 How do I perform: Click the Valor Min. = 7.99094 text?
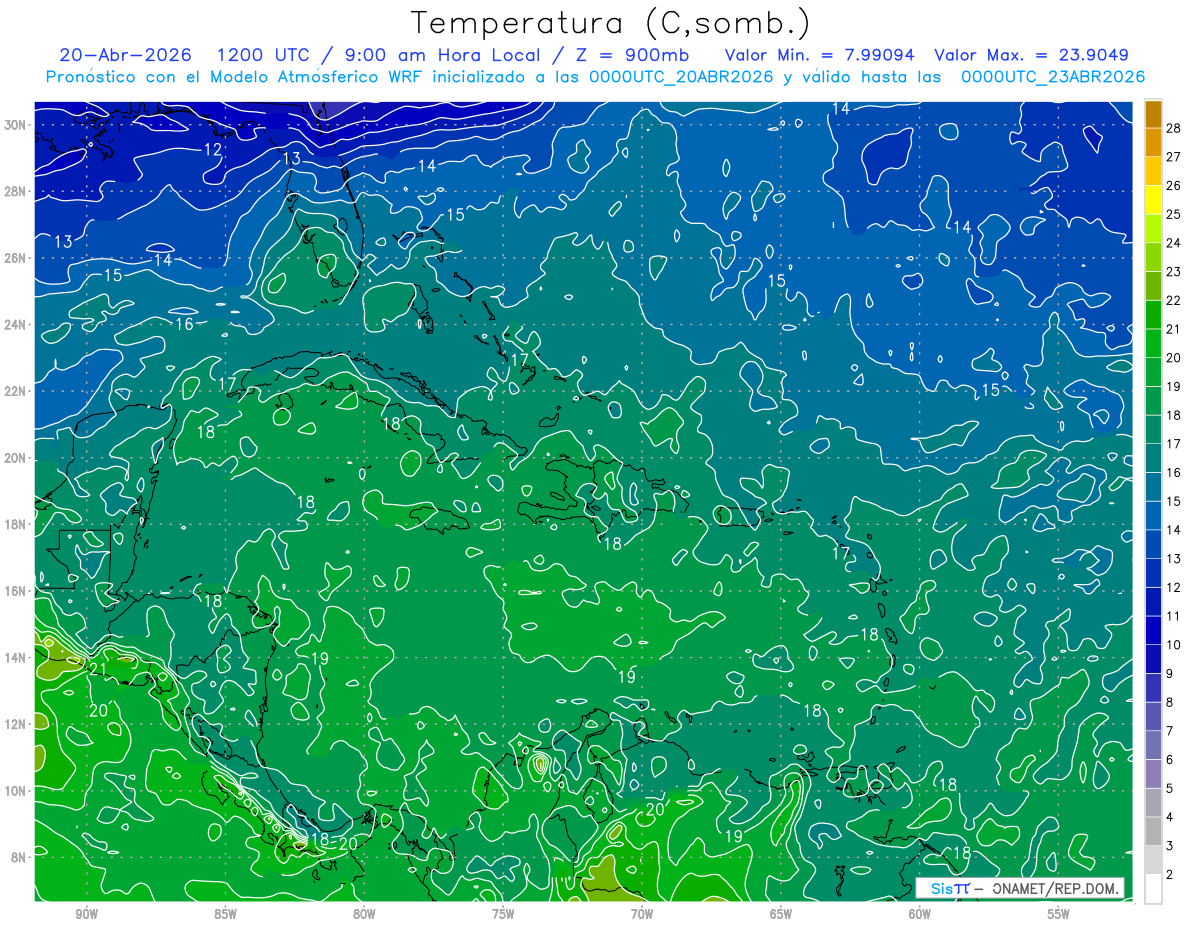[821, 55]
